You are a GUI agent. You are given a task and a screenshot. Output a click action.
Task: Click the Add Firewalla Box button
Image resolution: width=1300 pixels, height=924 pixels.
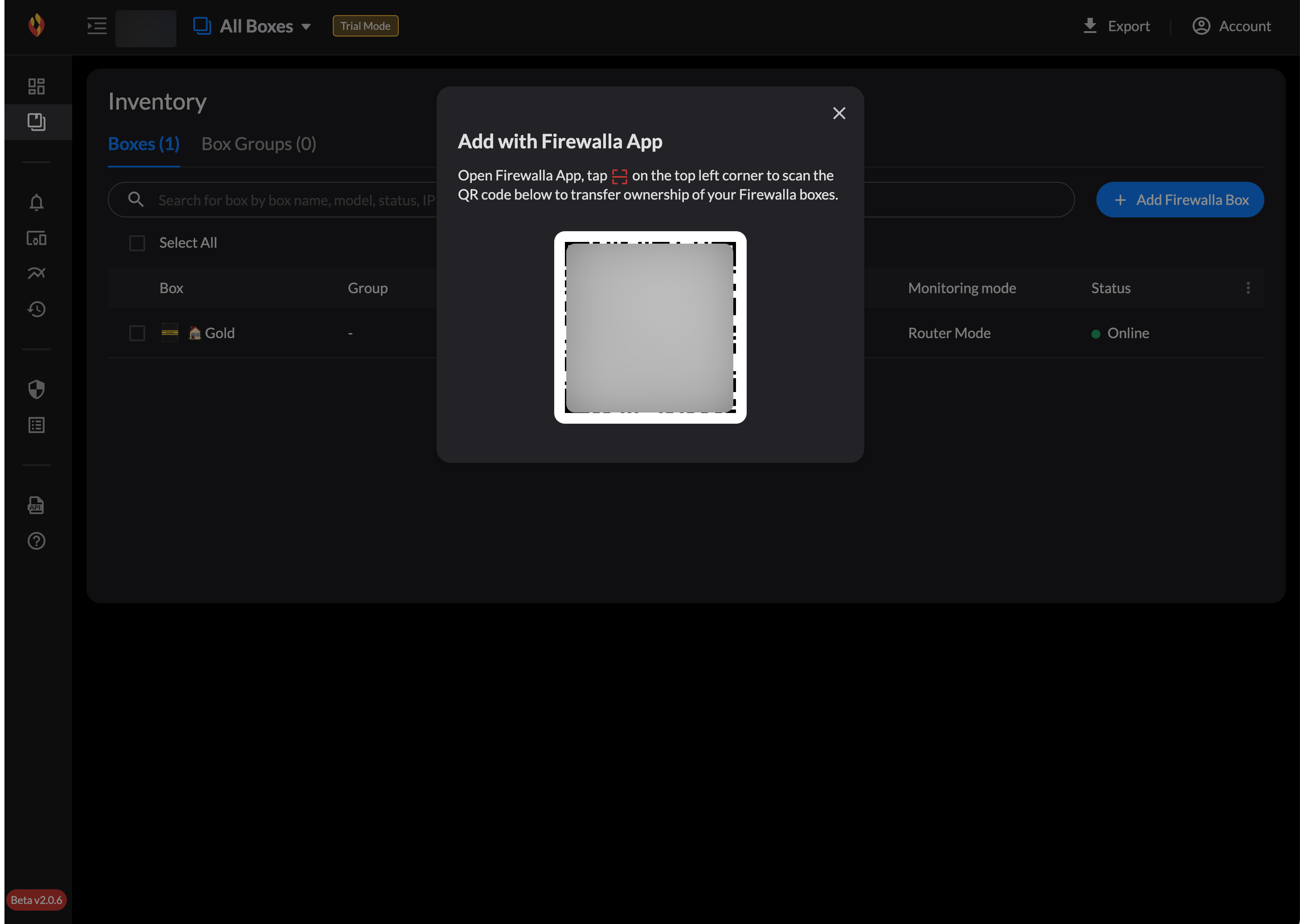1180,200
